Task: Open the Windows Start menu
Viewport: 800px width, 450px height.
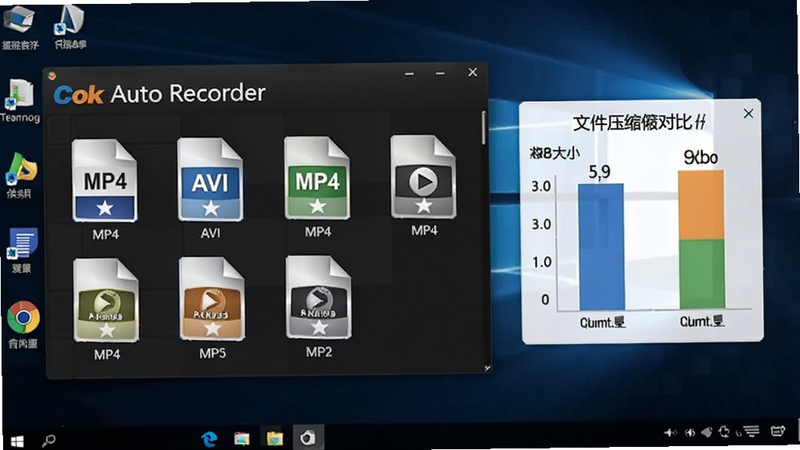Action: [17, 441]
